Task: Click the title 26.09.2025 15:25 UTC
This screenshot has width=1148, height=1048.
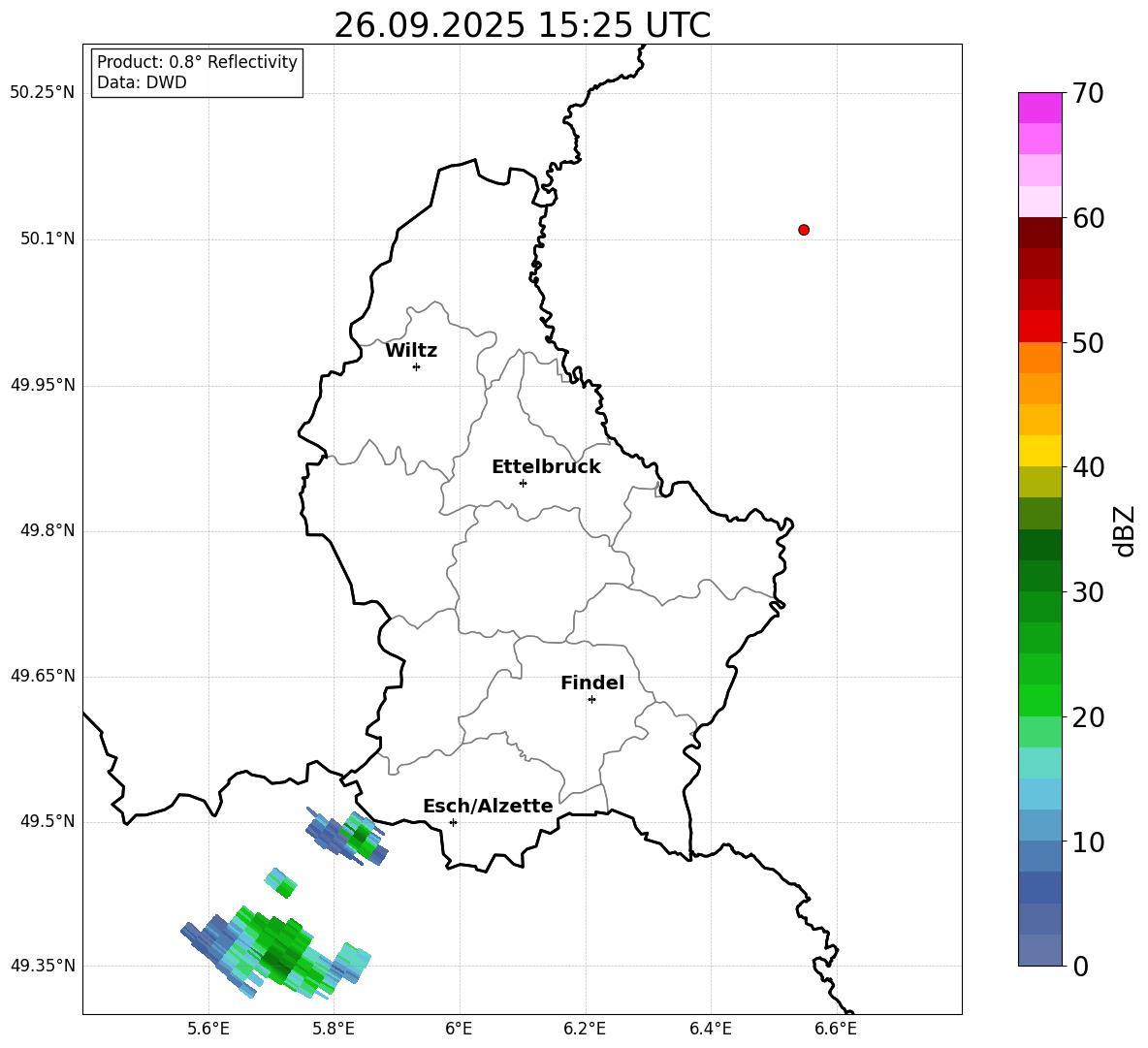Action: click(523, 25)
